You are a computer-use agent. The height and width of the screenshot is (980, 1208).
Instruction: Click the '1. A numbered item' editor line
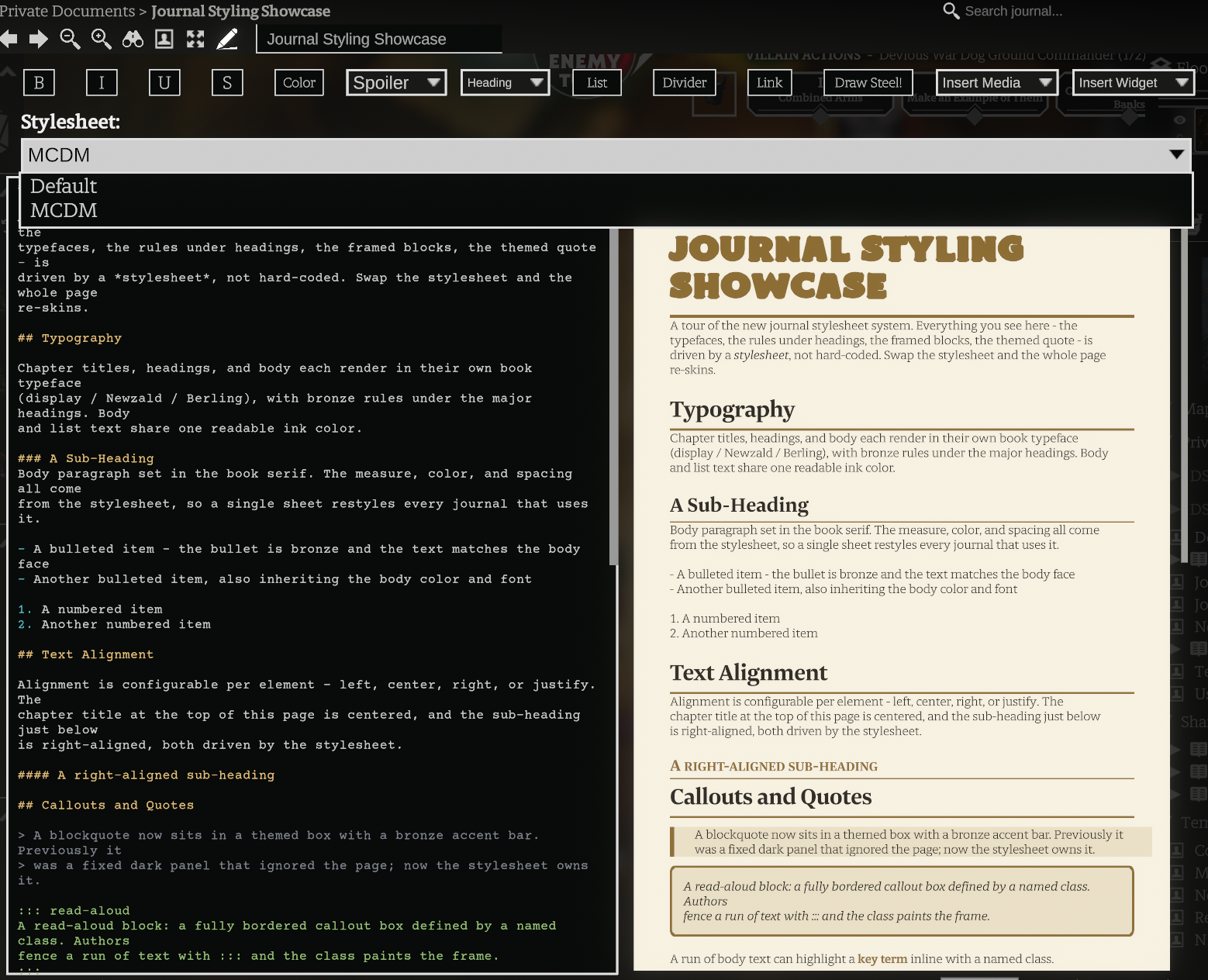(90, 609)
